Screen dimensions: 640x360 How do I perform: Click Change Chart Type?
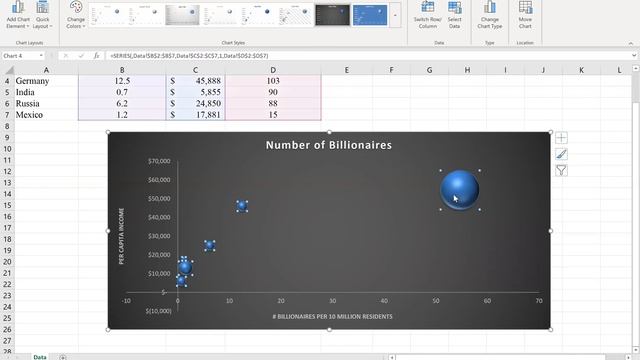coord(490,15)
